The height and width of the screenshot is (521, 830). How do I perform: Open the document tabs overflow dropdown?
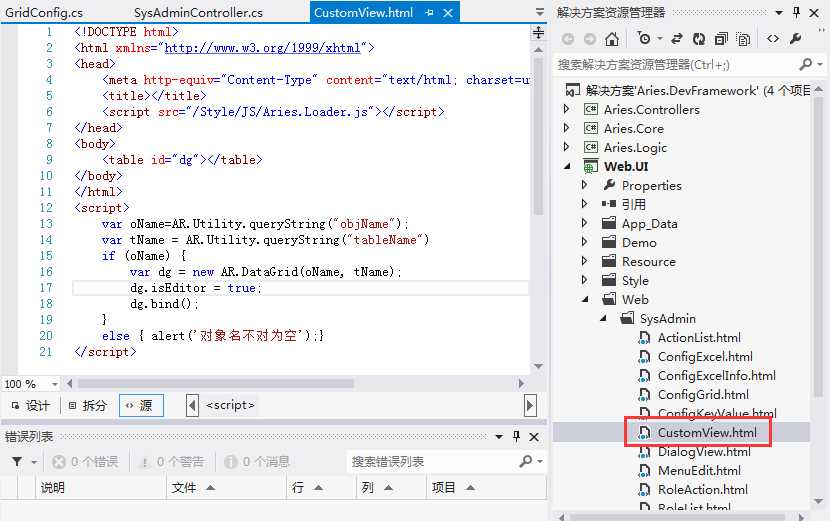539,12
